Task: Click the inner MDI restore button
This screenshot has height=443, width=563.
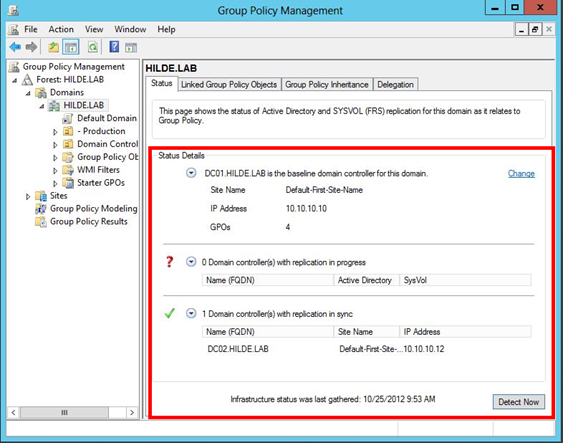Action: tap(535, 29)
